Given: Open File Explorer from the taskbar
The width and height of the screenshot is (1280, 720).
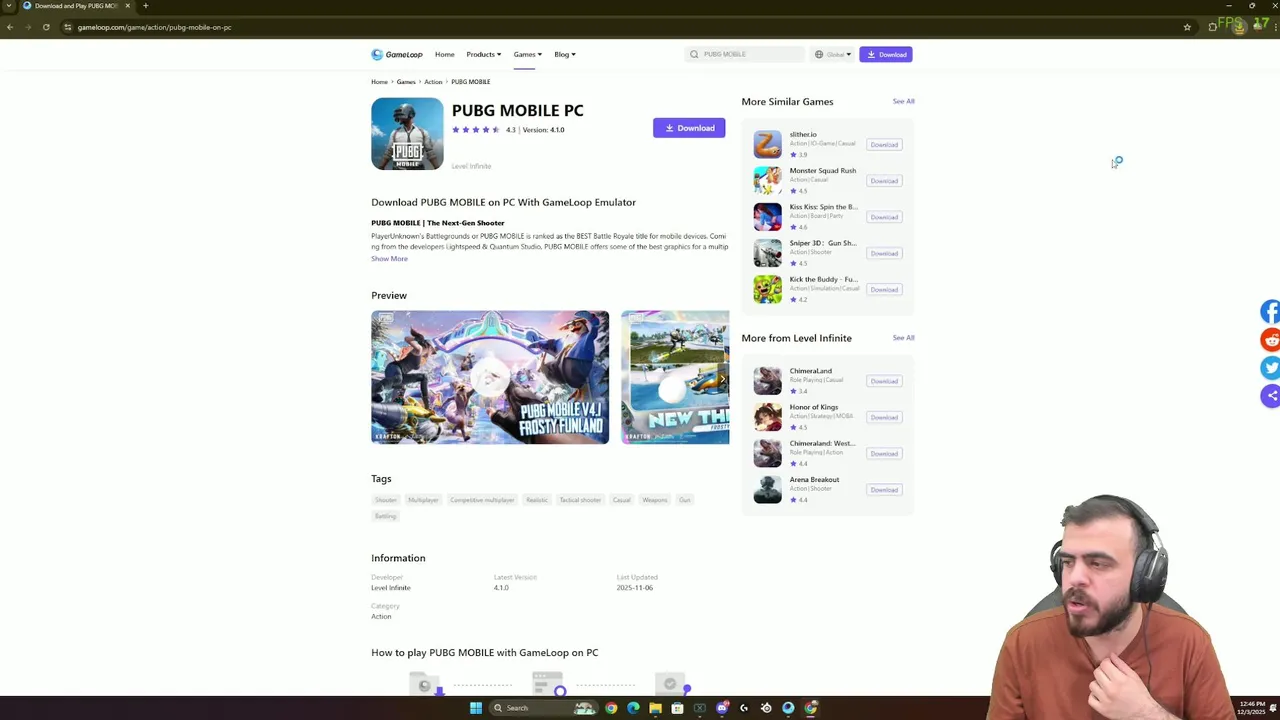Looking at the screenshot, I should pyautogui.click(x=655, y=708).
